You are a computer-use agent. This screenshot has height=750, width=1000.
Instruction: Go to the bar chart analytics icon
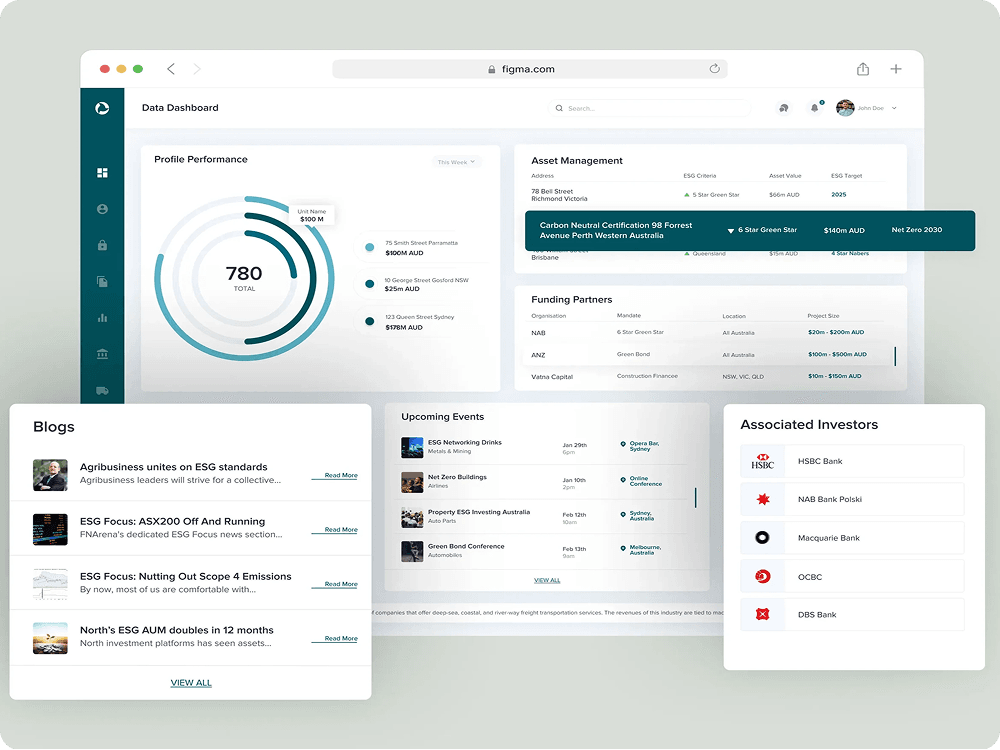(x=102, y=318)
